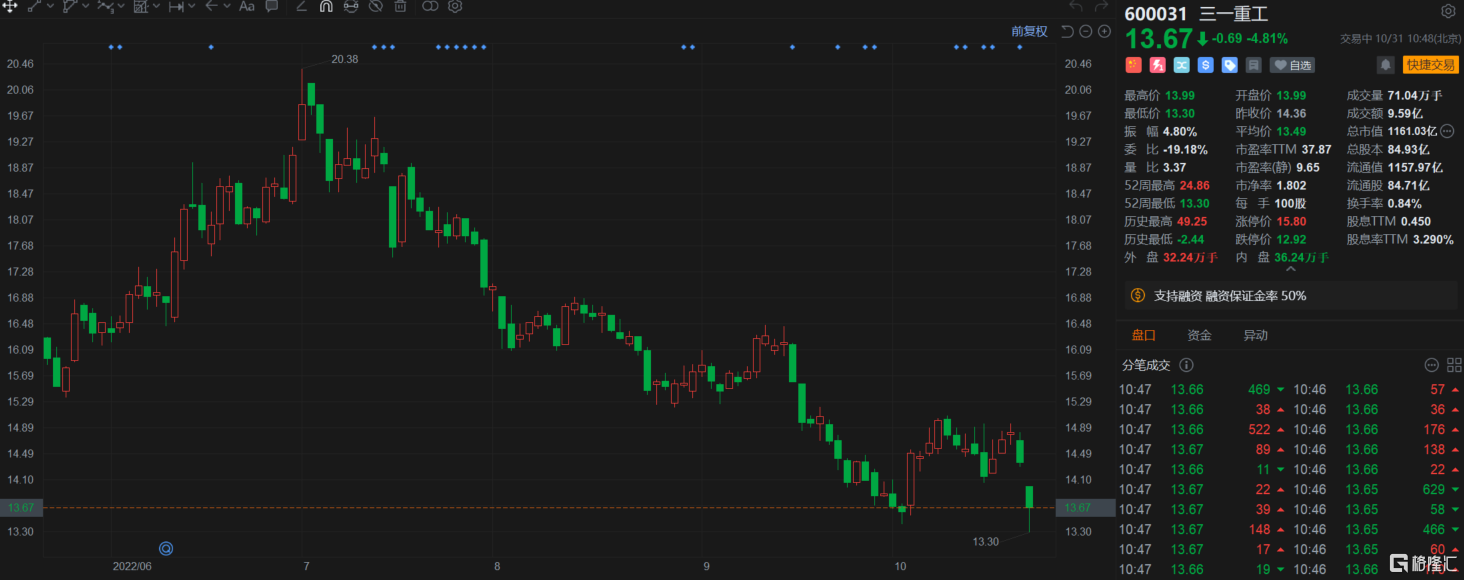Image resolution: width=1464 pixels, height=580 pixels.
Task: Toggle the magnet snap mode
Action: [326, 5]
